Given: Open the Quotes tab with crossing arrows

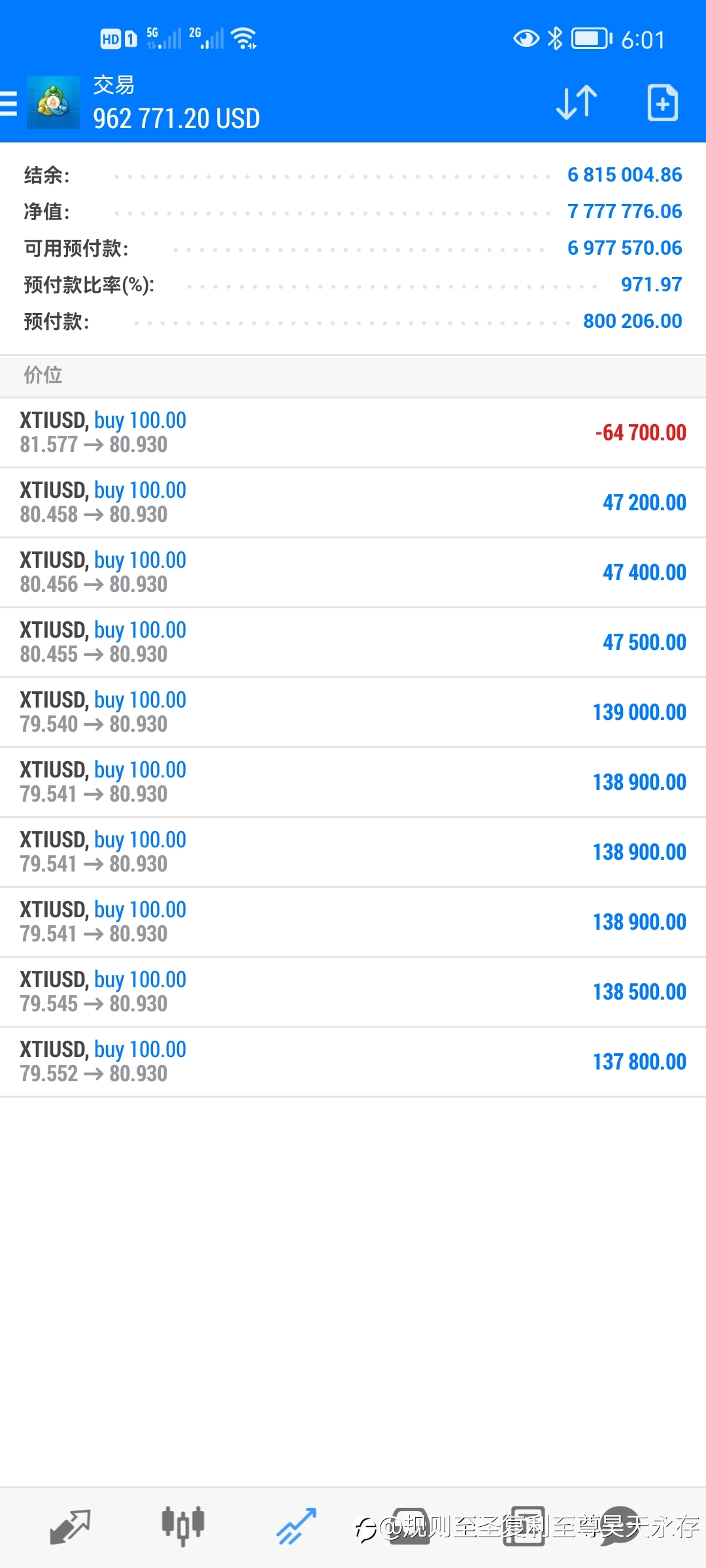Looking at the screenshot, I should click(70, 1527).
